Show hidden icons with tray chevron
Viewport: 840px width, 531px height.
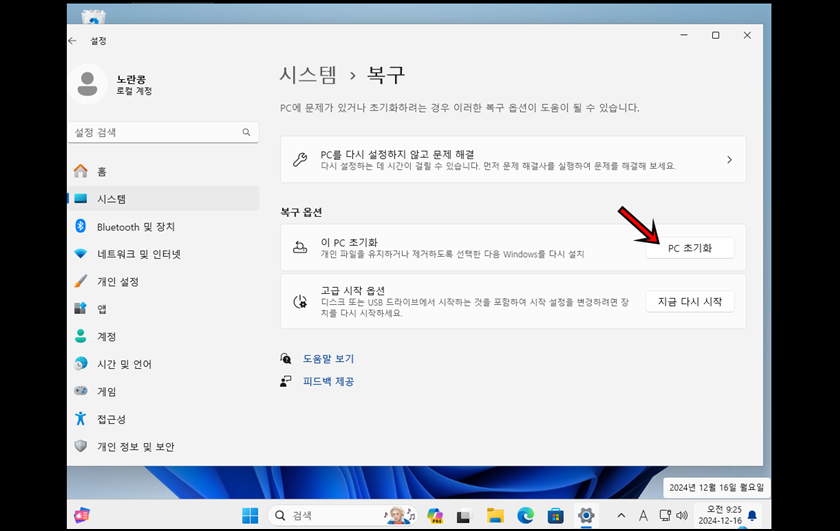click(621, 515)
